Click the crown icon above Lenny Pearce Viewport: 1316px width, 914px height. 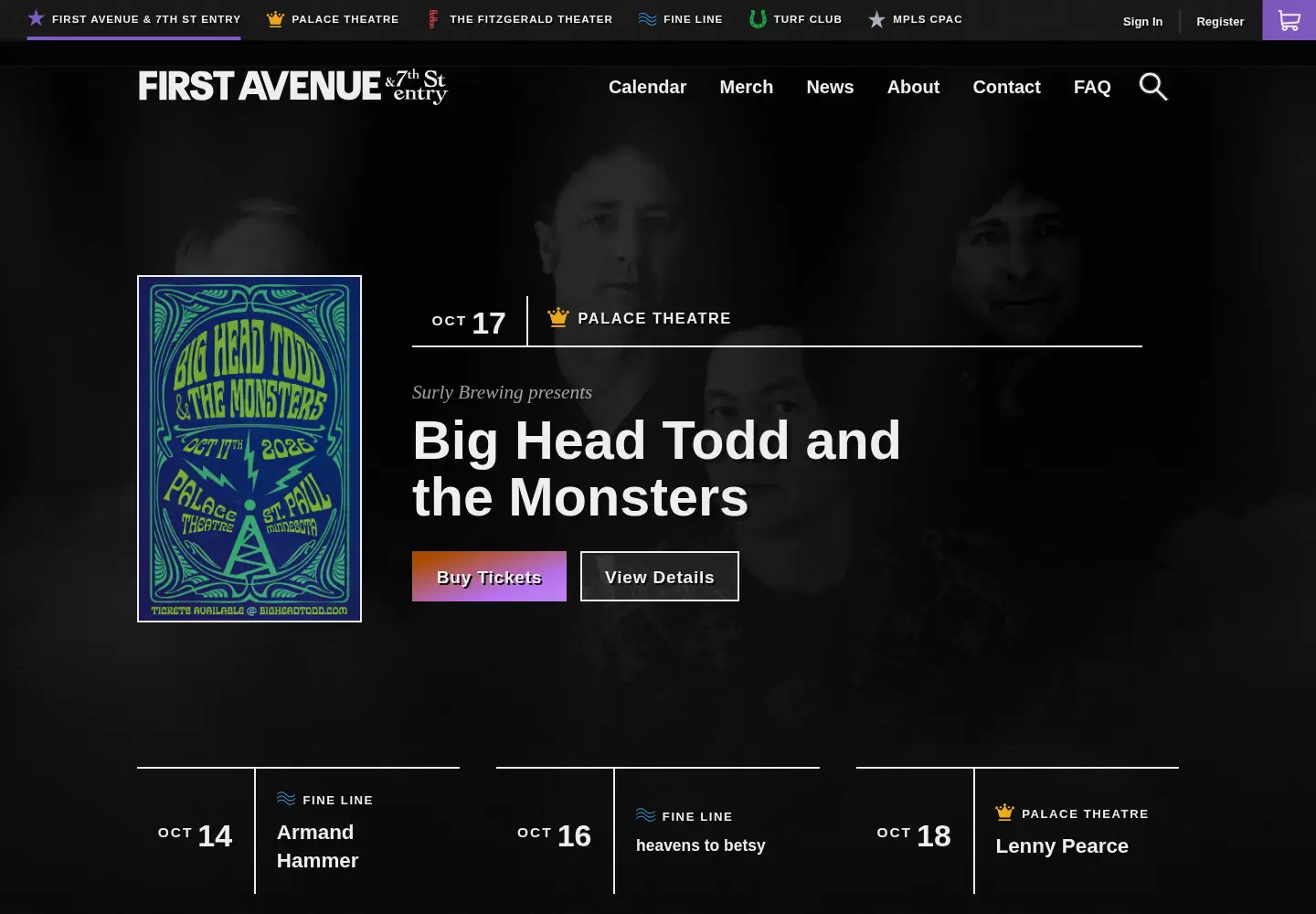coord(1004,813)
